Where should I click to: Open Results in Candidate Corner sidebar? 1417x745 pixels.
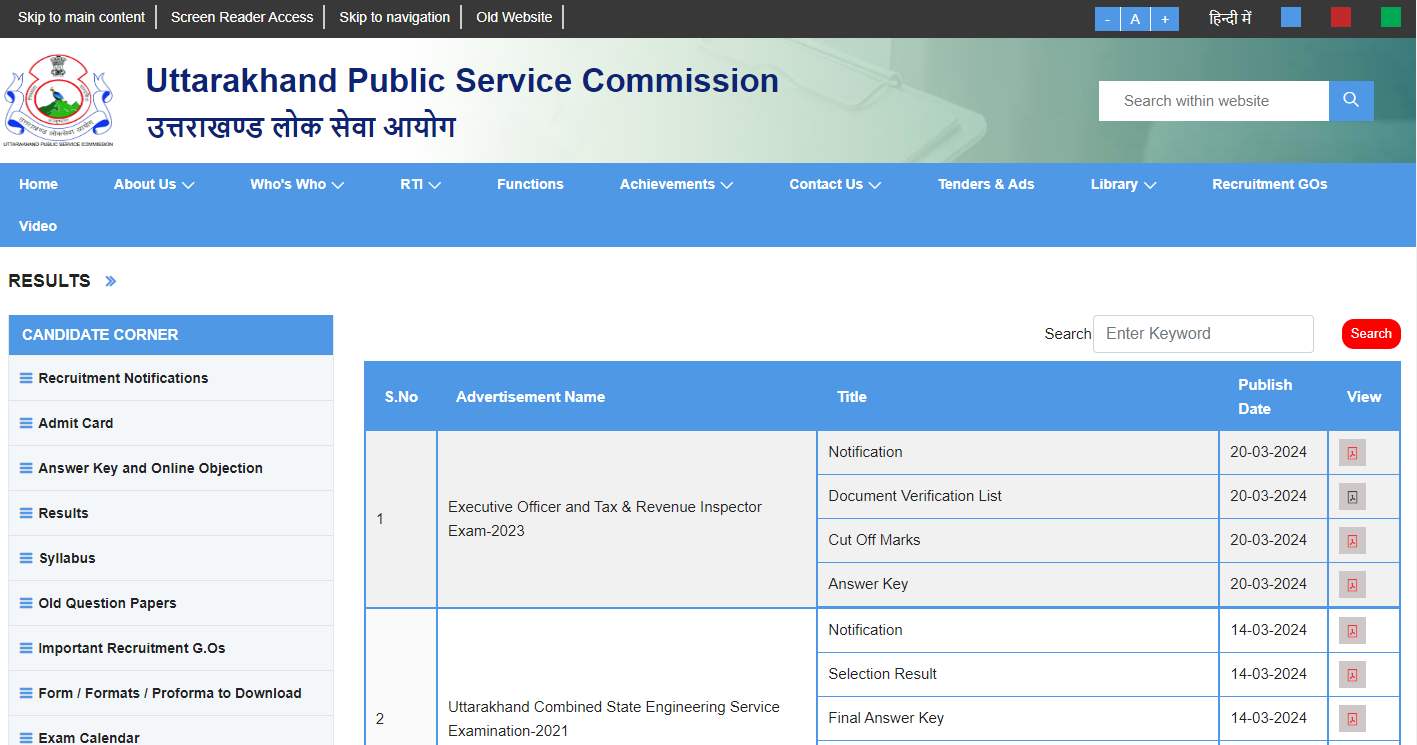(63, 513)
